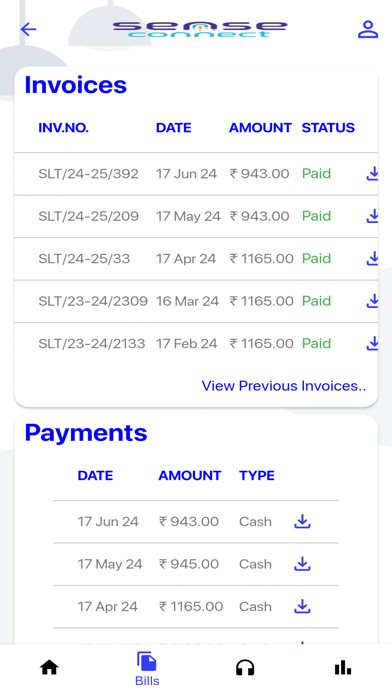Select invoice number SLT/24-25/392
Screen dimensions: 392x696
88,174
